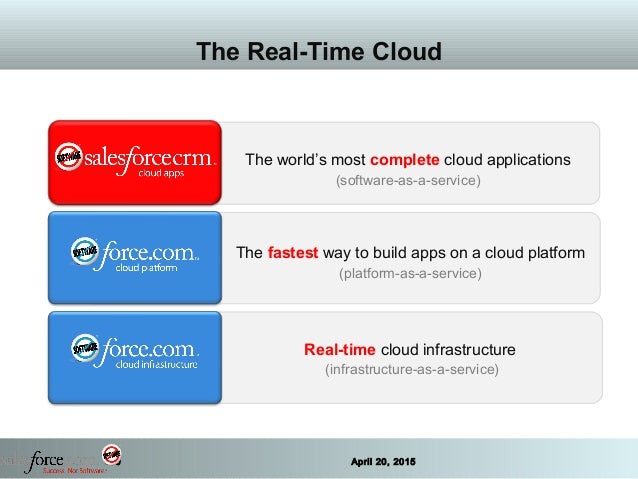Screen dimensions: 638x479
Task: Click 'cloud infrastructure' black text in third row
Action: click(448, 350)
